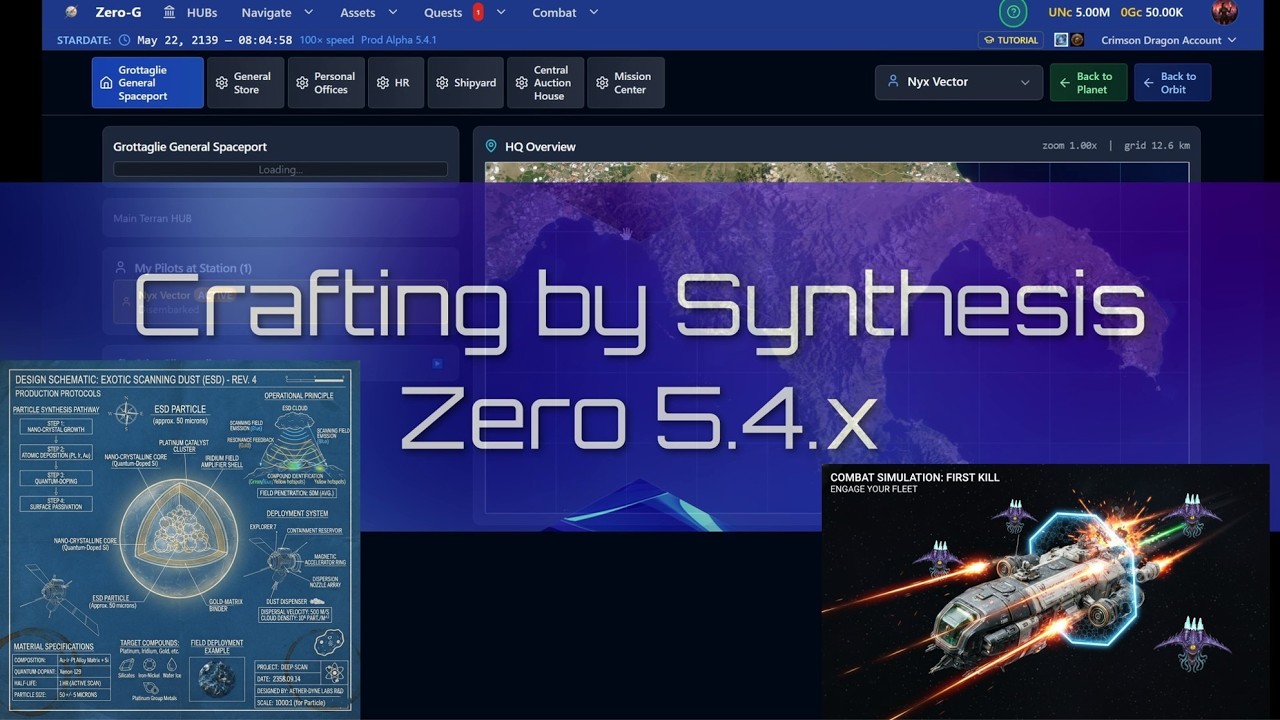Click the round orange icon near account
The height and width of the screenshot is (720, 1280).
pos(1077,40)
